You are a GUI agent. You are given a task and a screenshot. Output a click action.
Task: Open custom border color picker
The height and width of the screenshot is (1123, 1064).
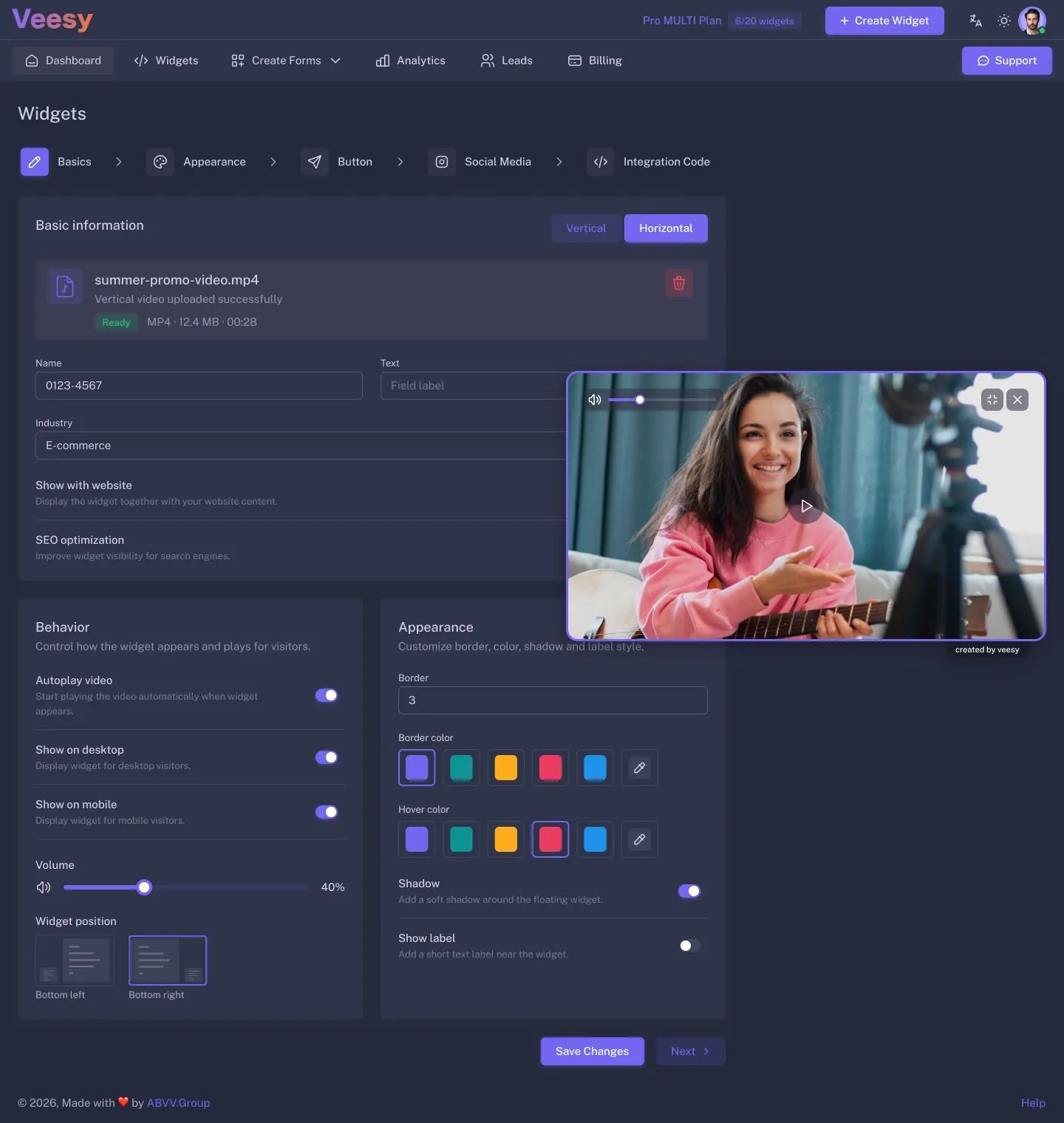click(x=639, y=768)
